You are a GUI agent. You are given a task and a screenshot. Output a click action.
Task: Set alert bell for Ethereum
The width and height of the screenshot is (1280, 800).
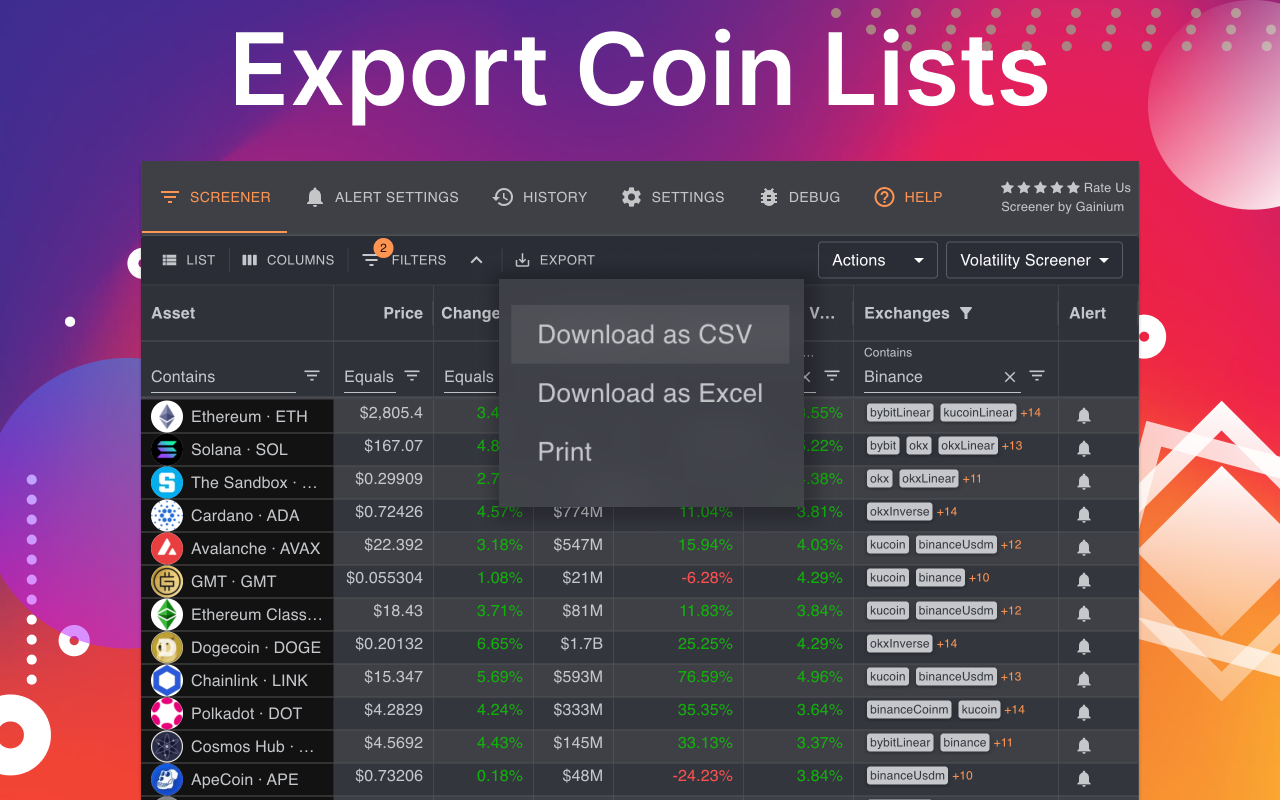1084,416
